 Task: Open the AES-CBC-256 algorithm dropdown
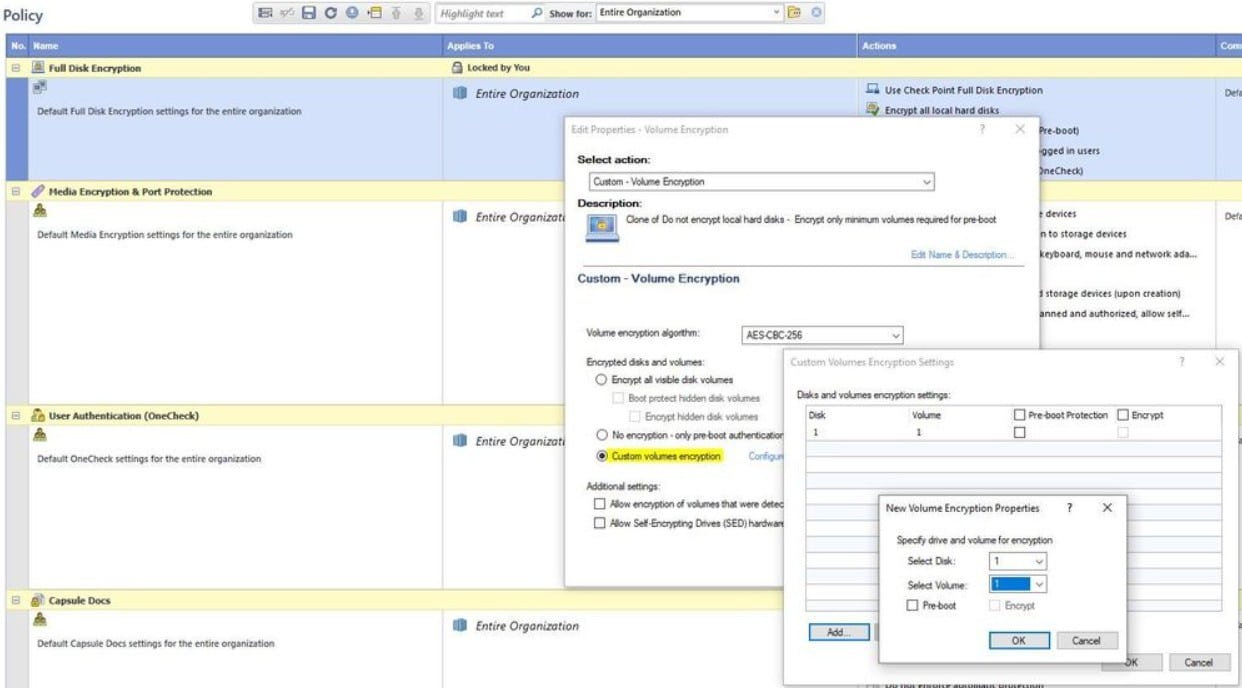pos(895,336)
